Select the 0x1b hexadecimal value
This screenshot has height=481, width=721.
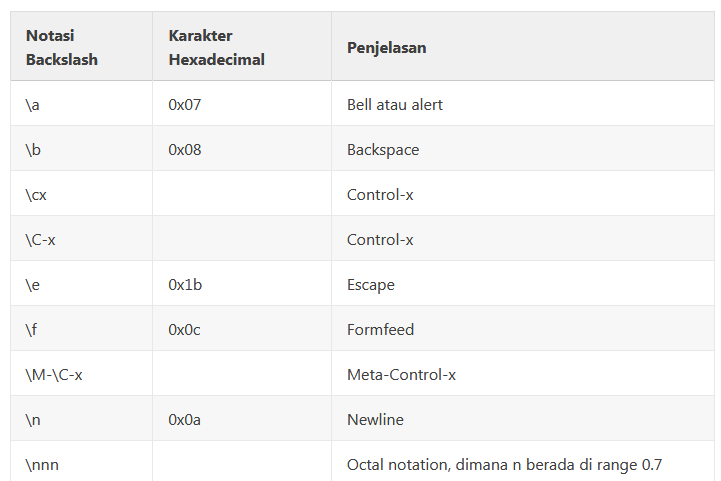pyautogui.click(x=186, y=284)
